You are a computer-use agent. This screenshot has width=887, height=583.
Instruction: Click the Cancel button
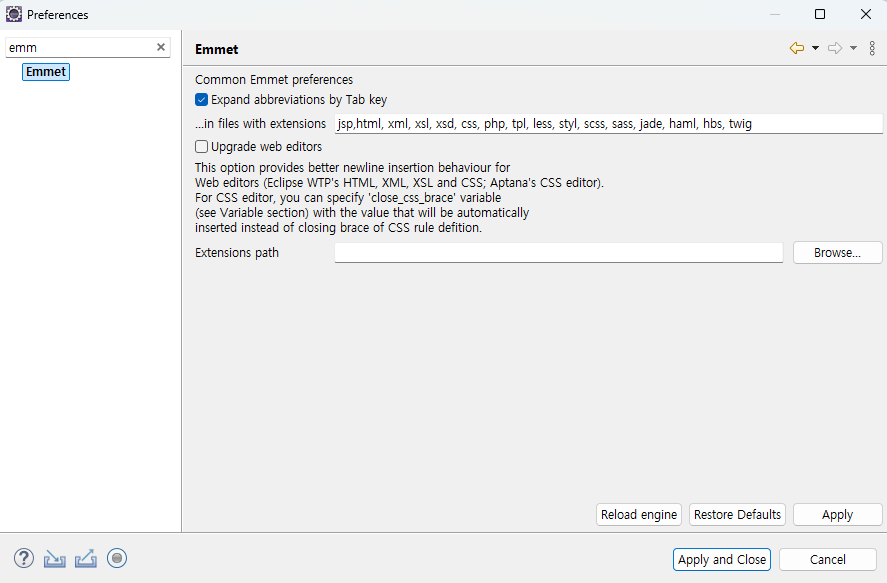coord(827,560)
